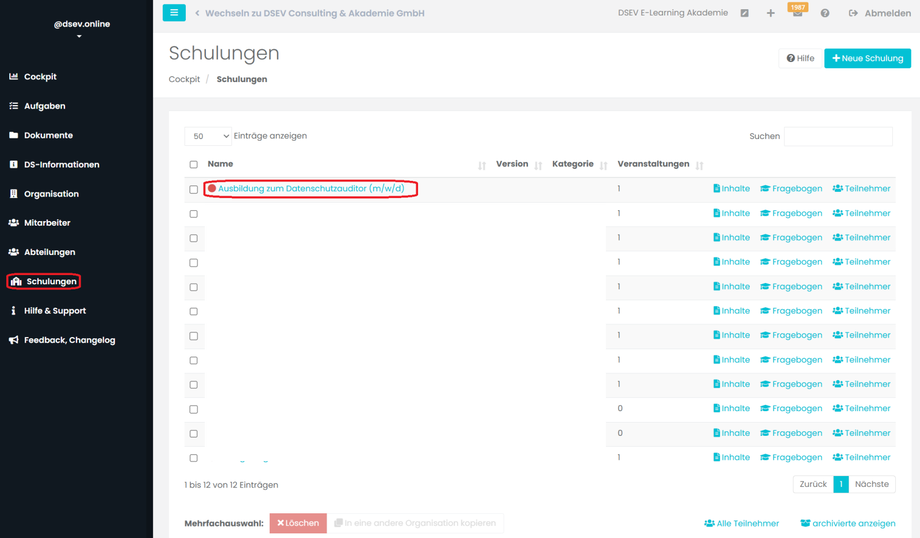Image resolution: width=920 pixels, height=538 pixels.
Task: Open the Cockpit chart icon in the sidebar
Action: tap(13, 76)
